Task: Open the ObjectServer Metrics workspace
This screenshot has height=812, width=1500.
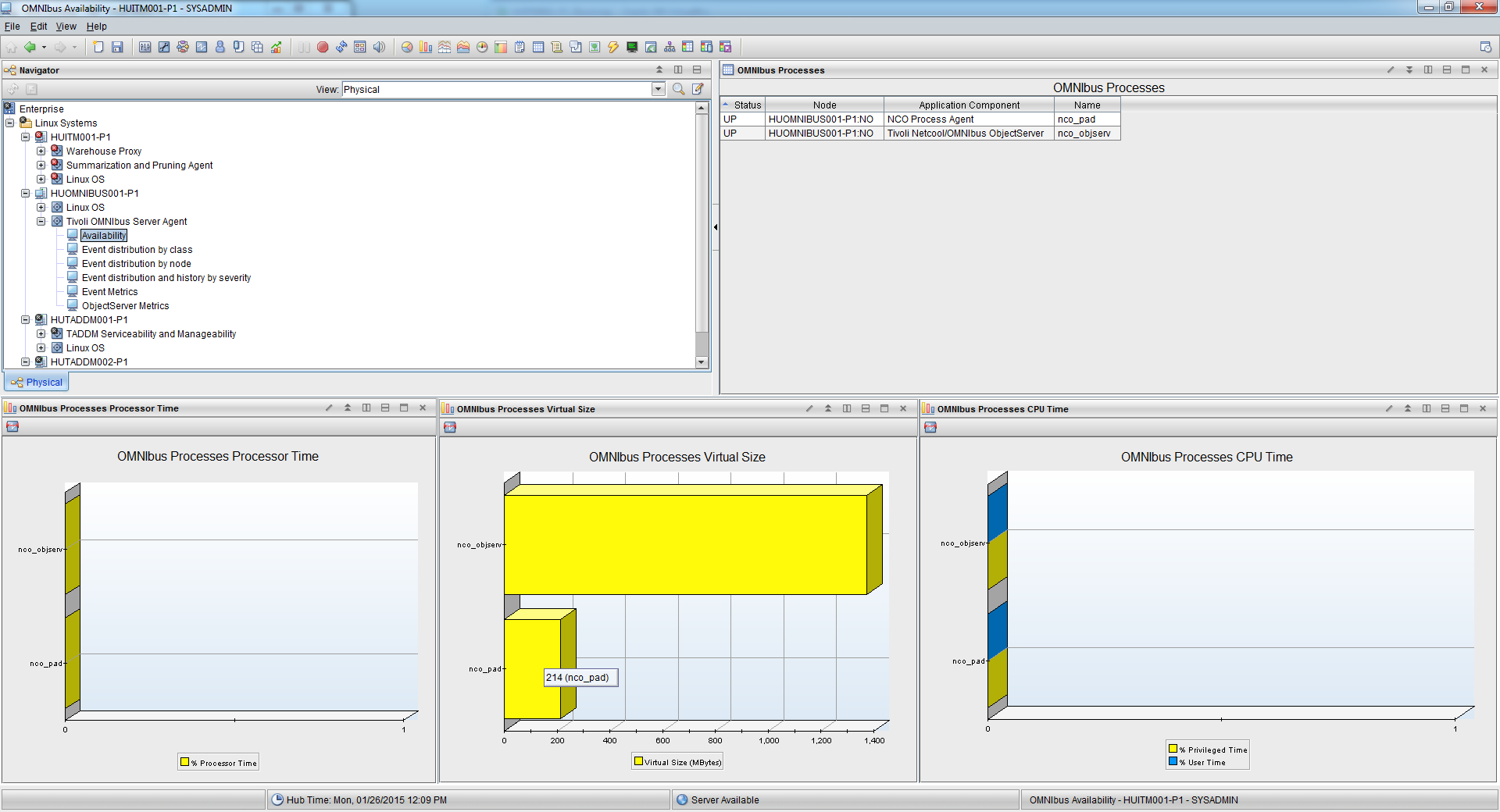Action: [x=125, y=306]
